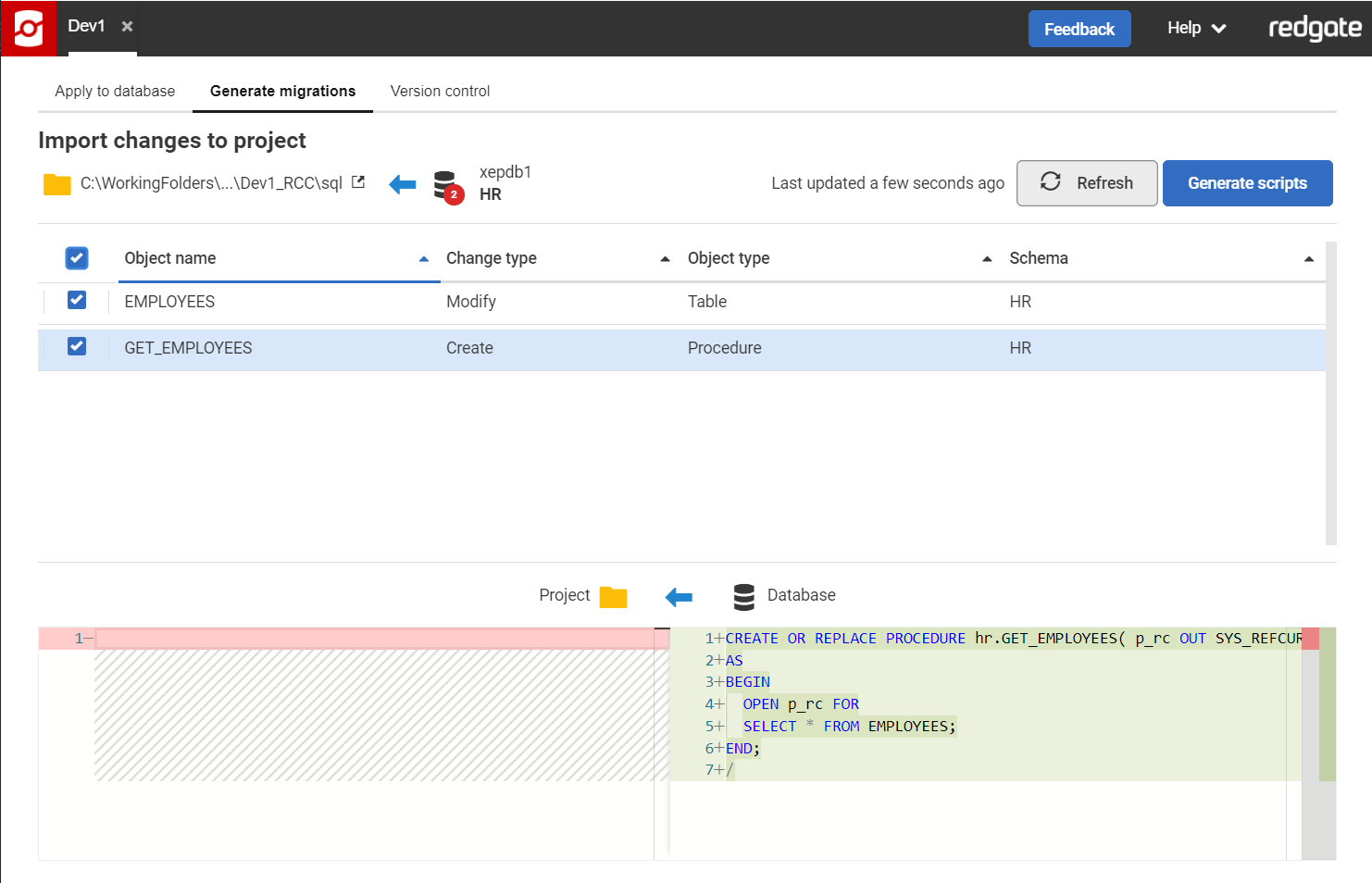This screenshot has width=1372, height=883.
Task: Click blue arrow between database and folder path
Action: [x=403, y=184]
